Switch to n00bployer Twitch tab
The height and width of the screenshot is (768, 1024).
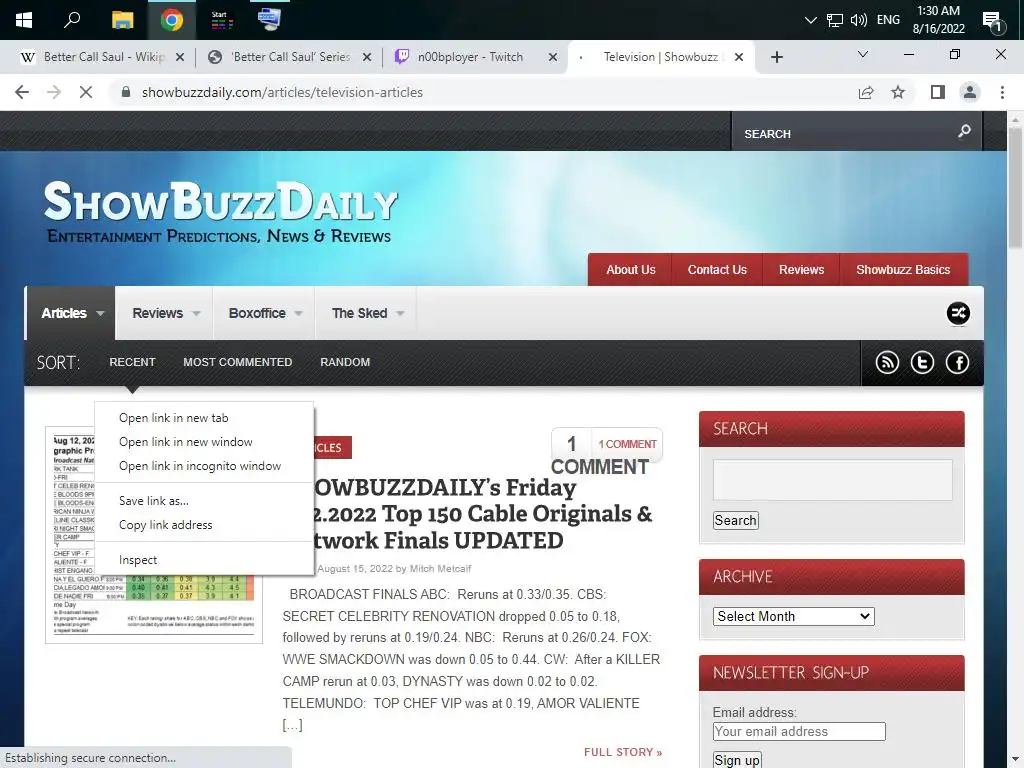468,57
